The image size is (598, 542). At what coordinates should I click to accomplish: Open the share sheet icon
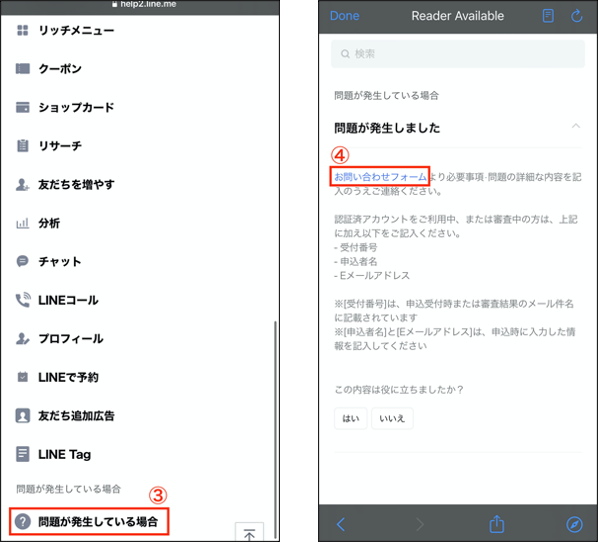tap(497, 523)
